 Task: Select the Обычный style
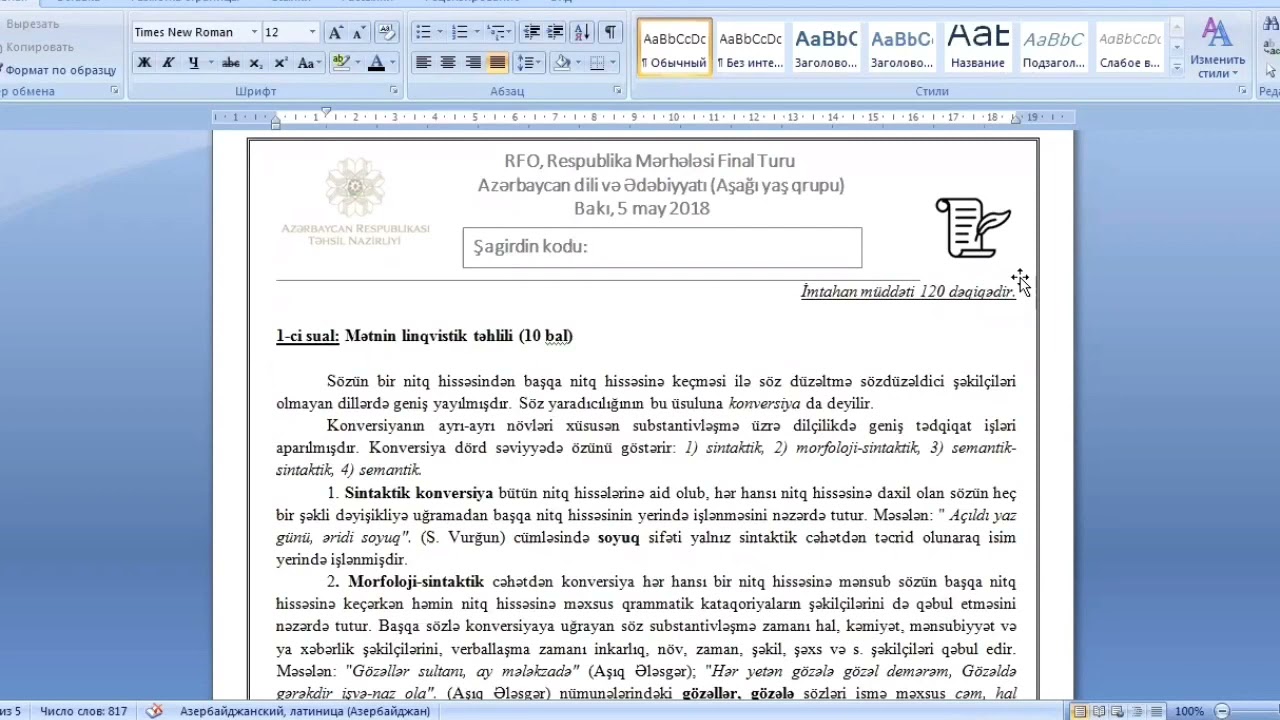pyautogui.click(x=675, y=48)
